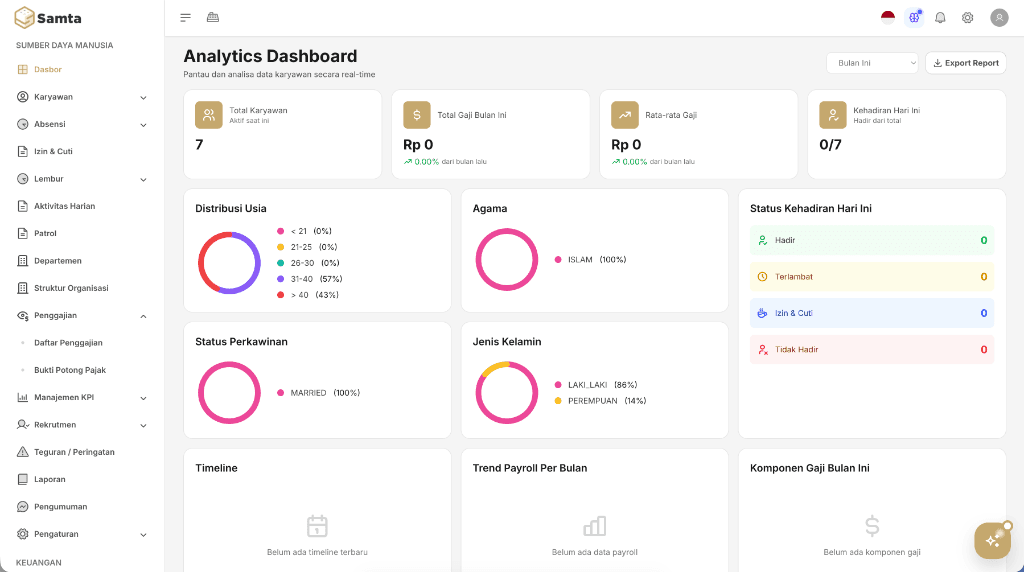Click the PEREMPUAN yellow legend dot
This screenshot has height=572, width=1024.
point(558,401)
